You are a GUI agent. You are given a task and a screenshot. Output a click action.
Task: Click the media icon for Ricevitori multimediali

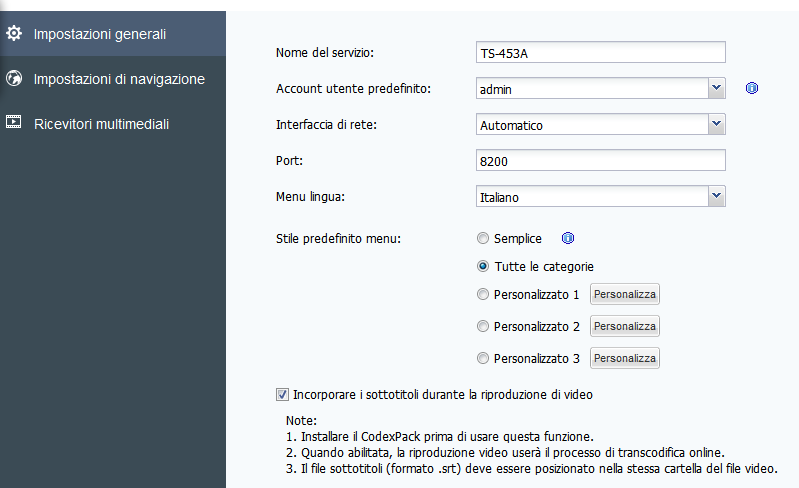[14, 123]
